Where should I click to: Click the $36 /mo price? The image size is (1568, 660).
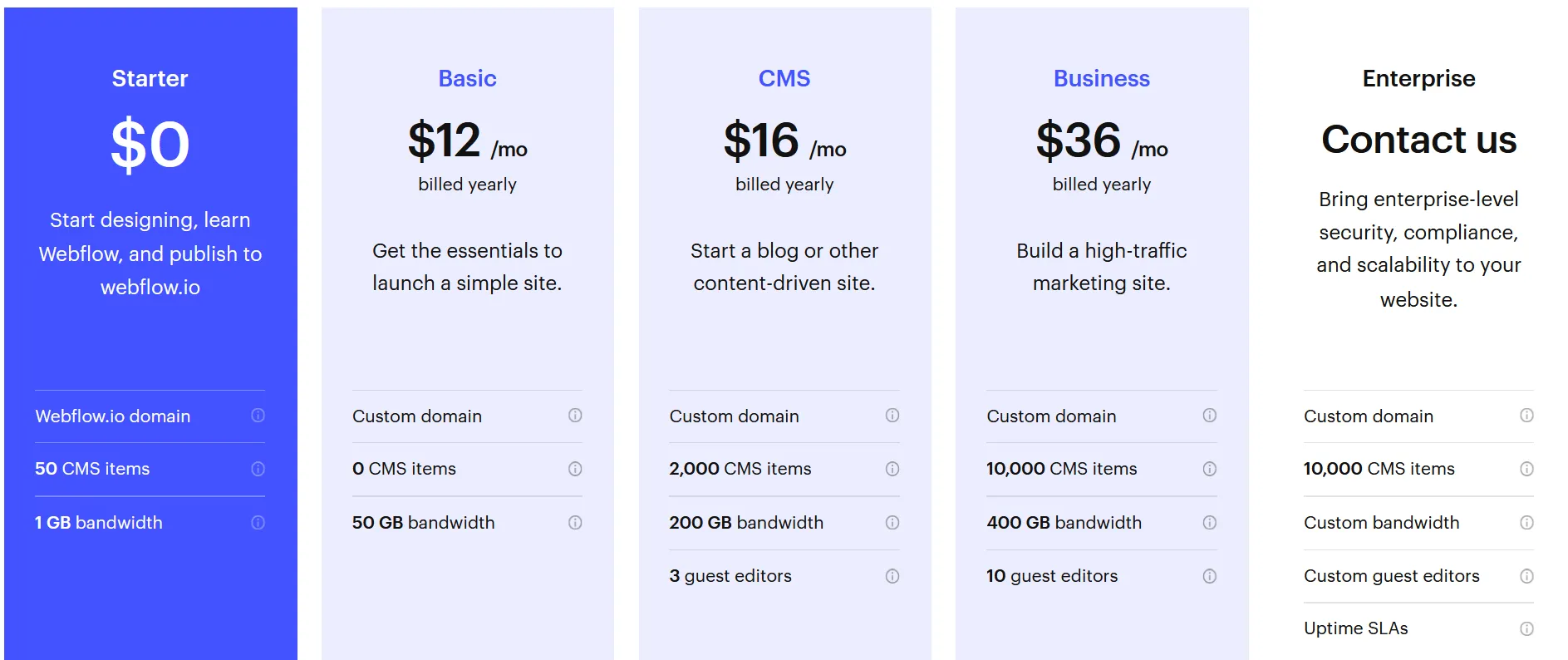point(1102,140)
